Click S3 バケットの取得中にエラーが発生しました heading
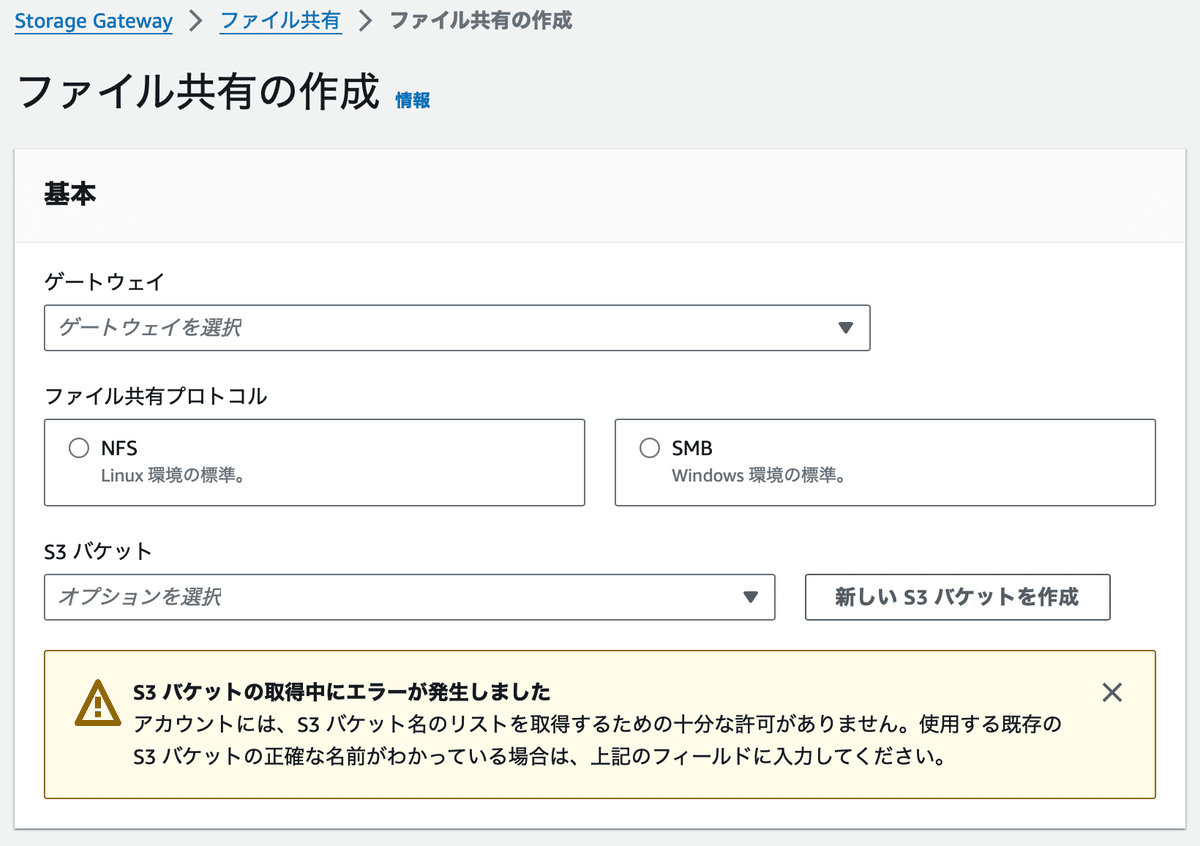1200x846 pixels. pos(342,692)
